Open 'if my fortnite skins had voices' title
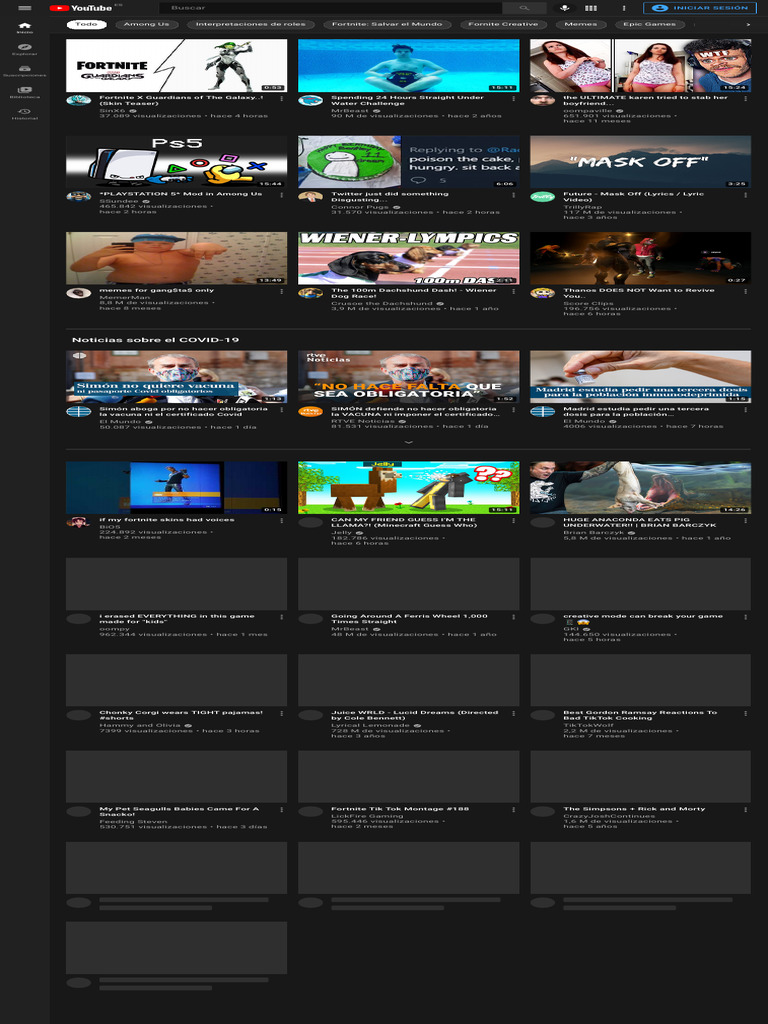 [167, 519]
